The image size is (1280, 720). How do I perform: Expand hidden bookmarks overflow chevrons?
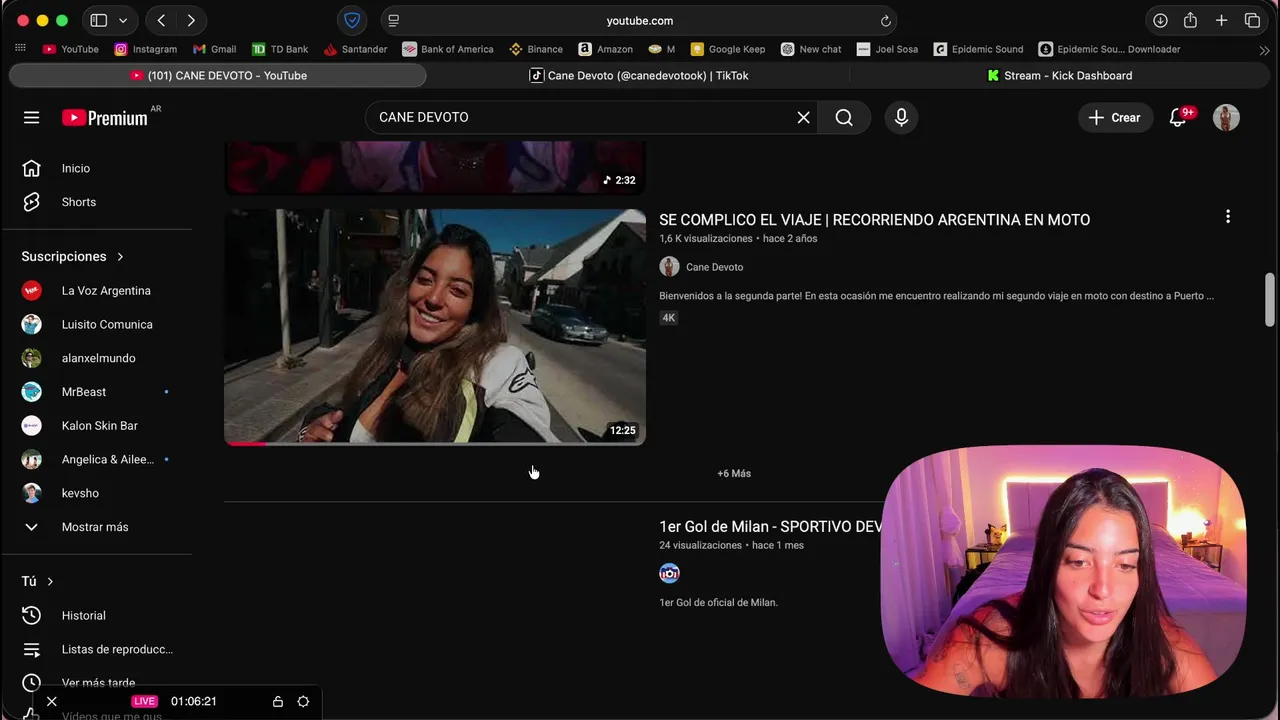(x=1264, y=49)
